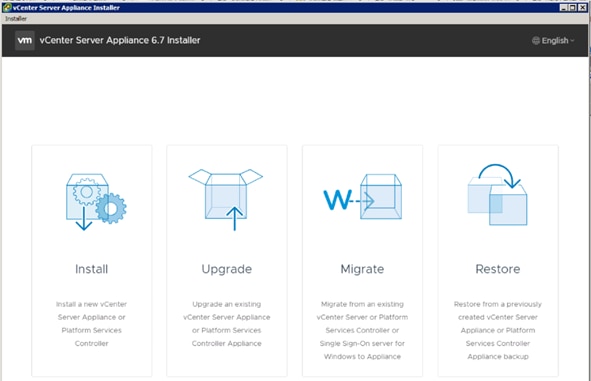Select the Migrate heading
Image resolution: width=591 pixels, height=381 pixels.
pos(362,269)
